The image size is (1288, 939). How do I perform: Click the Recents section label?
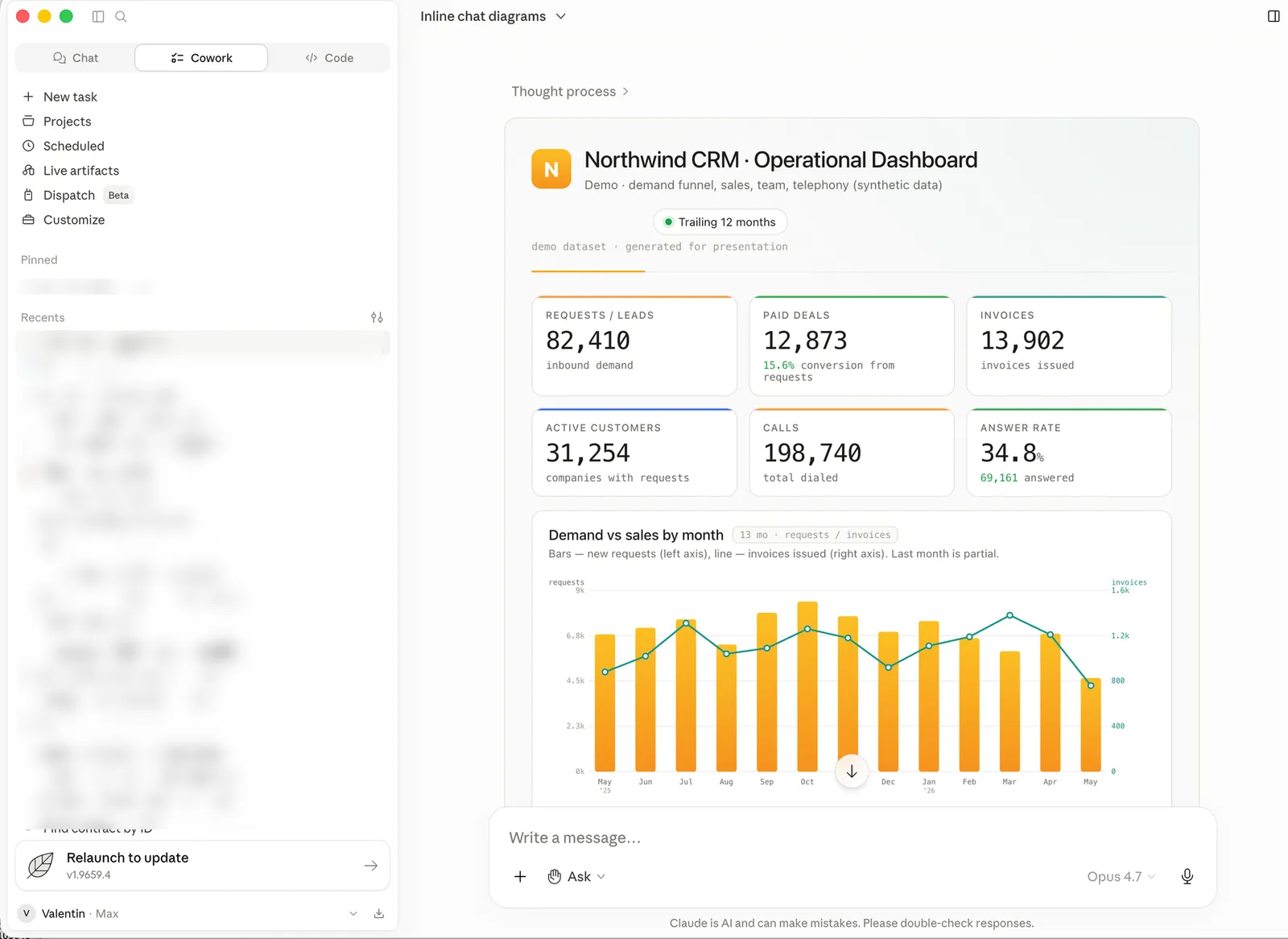tap(43, 318)
